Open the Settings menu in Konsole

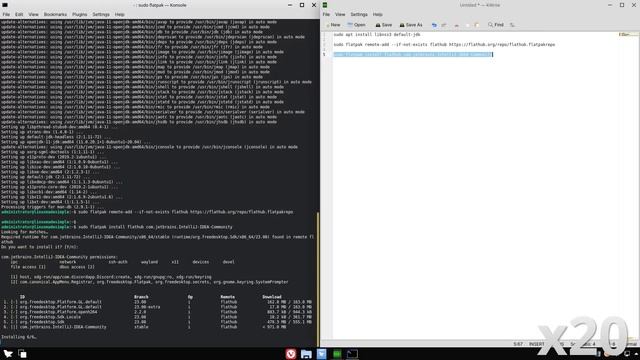pos(101,14)
